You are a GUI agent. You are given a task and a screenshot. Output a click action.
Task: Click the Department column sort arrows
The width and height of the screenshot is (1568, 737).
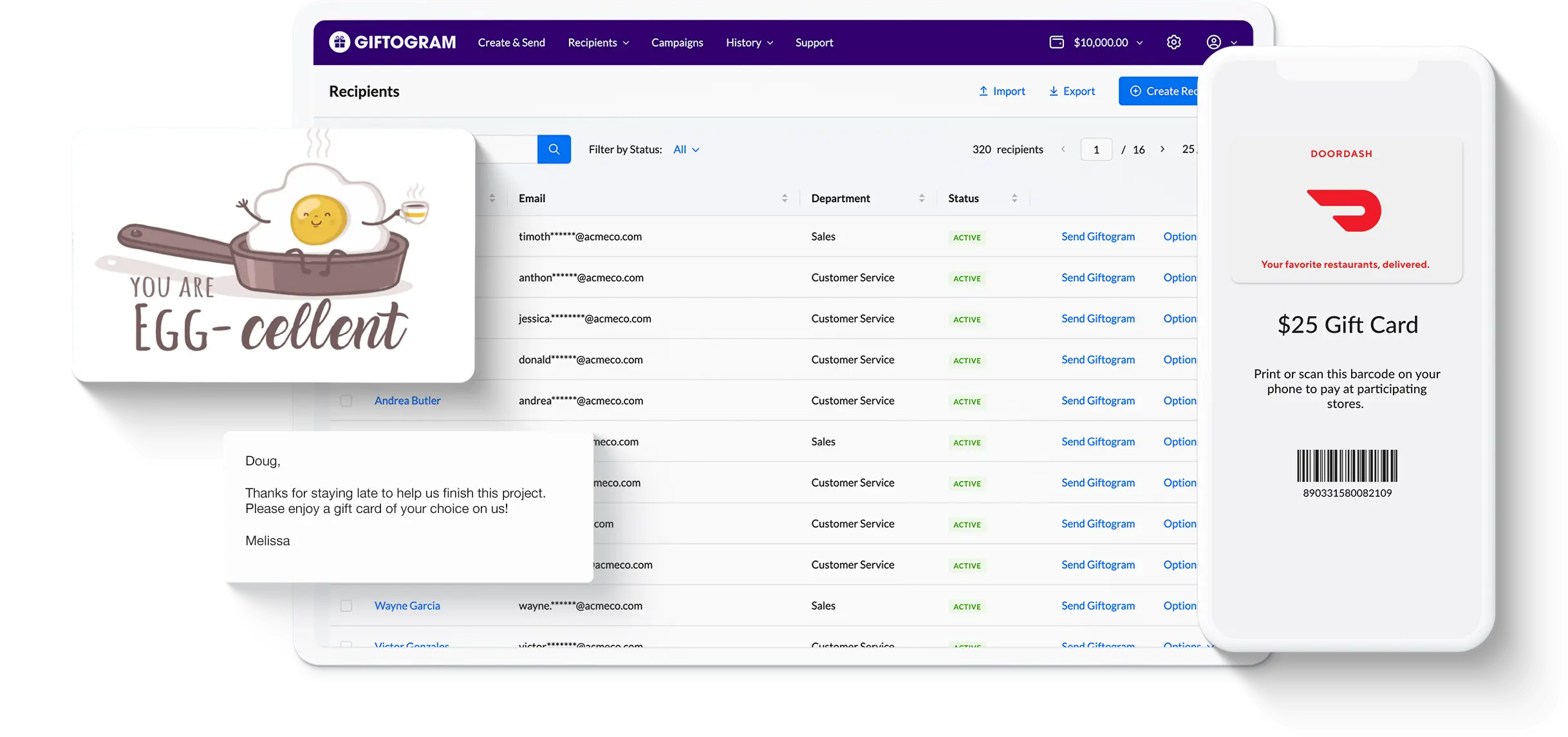(x=922, y=198)
